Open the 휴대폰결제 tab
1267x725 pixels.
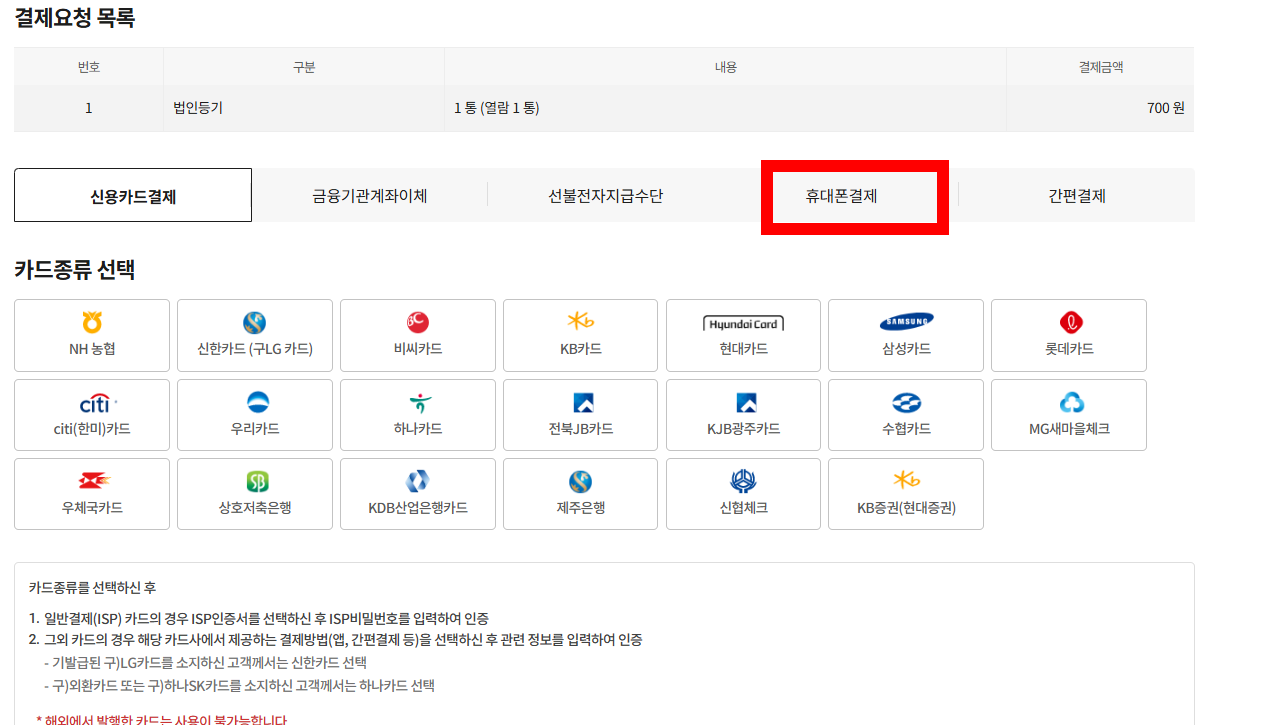pos(841,196)
